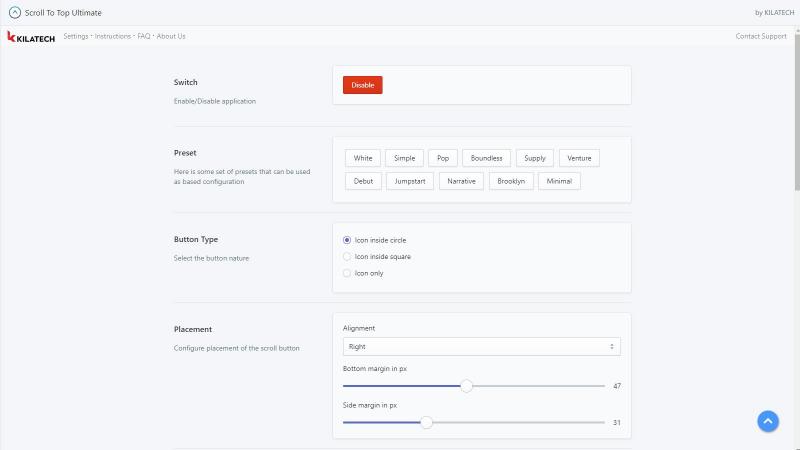Image resolution: width=800 pixels, height=450 pixels.
Task: Click the blue scroll-to-top arrow button
Action: [768, 421]
